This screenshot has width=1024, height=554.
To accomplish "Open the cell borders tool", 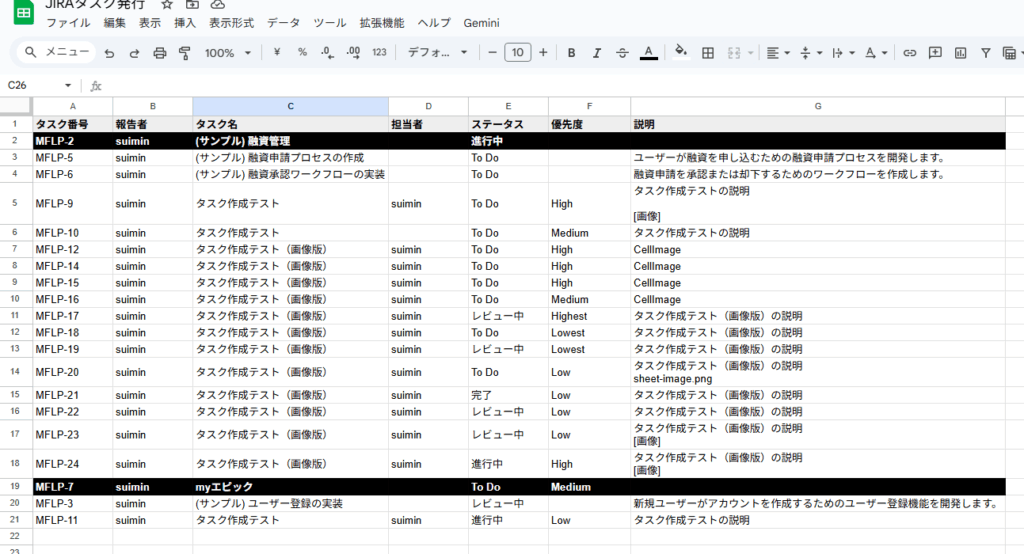I will (x=708, y=52).
